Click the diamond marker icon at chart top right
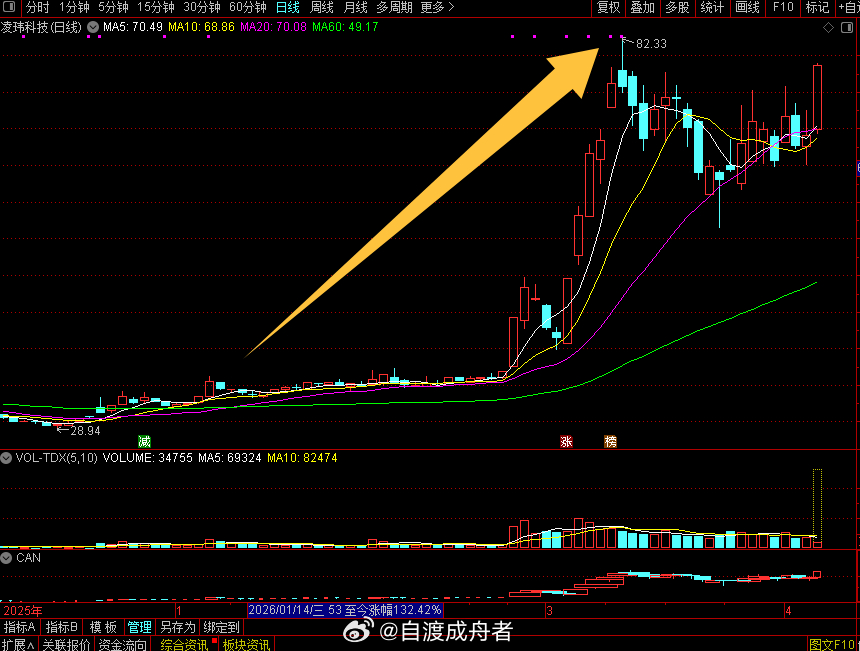Screen dimensions: 860x651 click(x=828, y=27)
